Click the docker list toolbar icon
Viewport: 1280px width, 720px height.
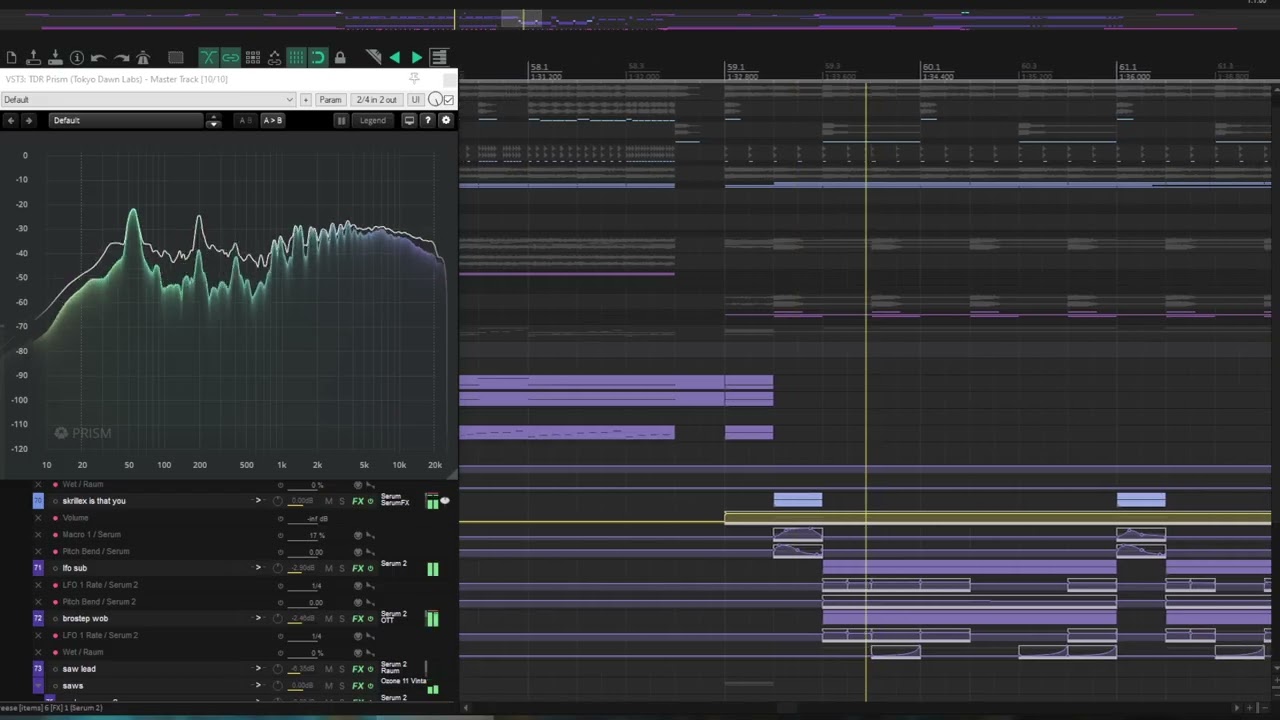[x=439, y=58]
